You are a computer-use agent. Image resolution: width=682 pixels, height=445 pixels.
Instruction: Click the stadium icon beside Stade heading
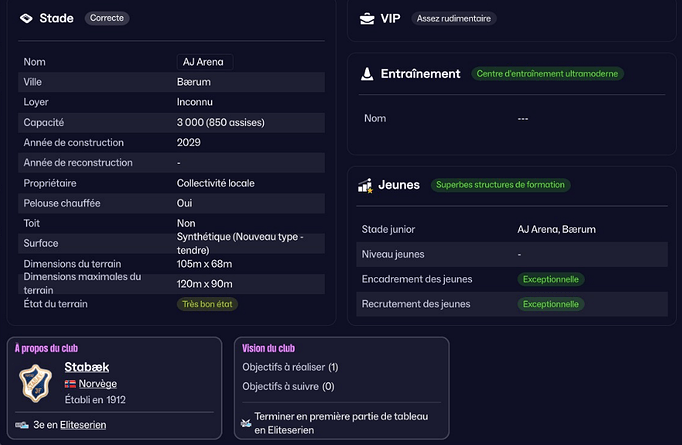(x=26, y=18)
